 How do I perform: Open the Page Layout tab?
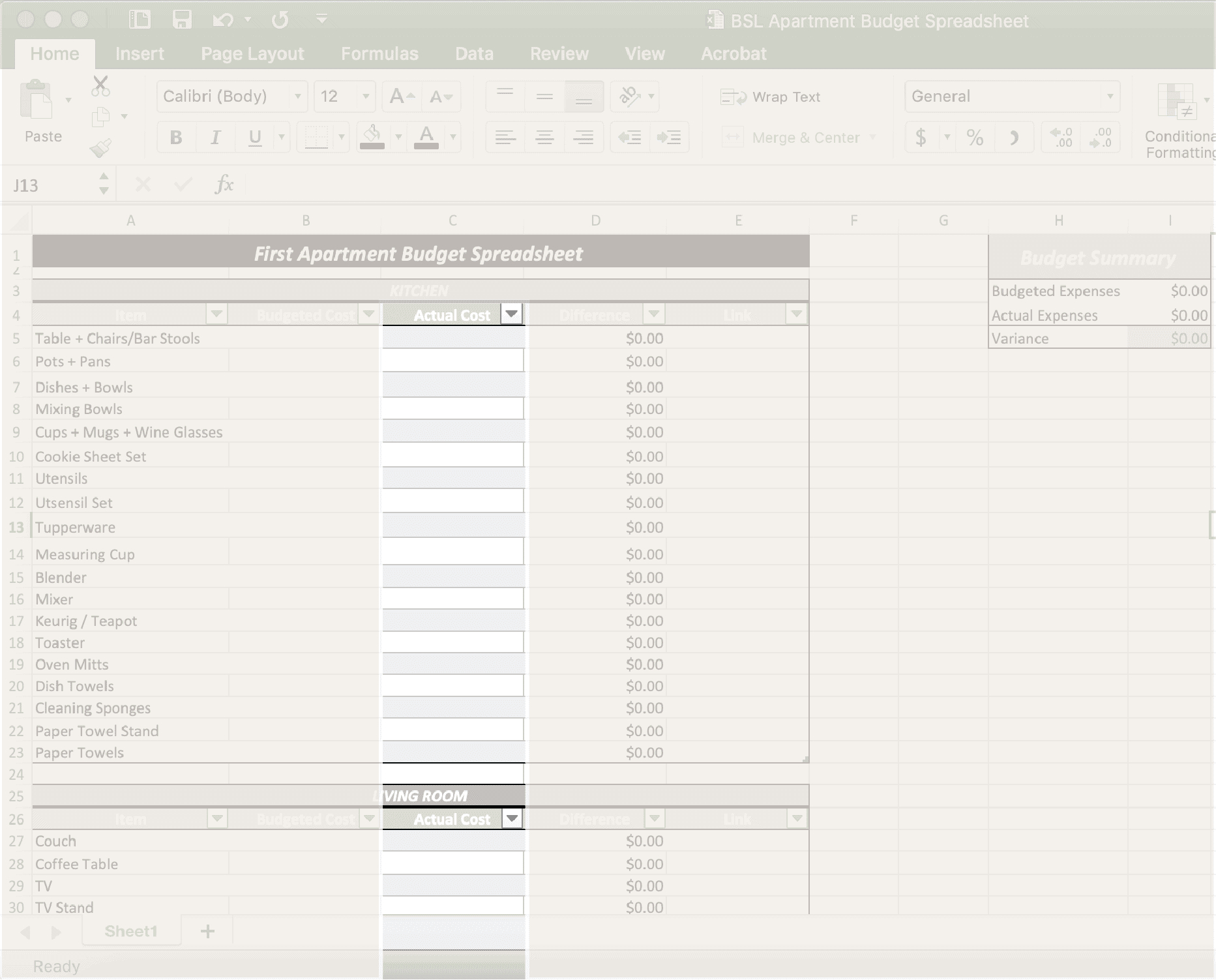252,53
